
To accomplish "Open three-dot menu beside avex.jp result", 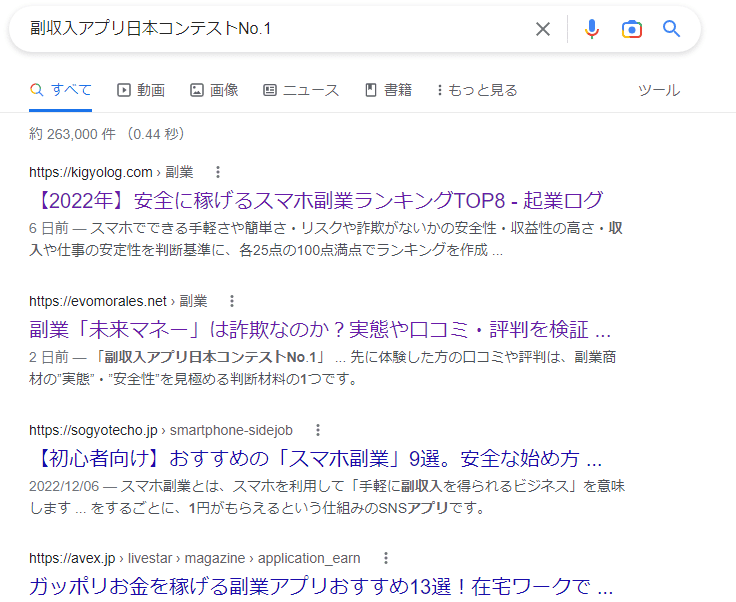I will 385,558.
